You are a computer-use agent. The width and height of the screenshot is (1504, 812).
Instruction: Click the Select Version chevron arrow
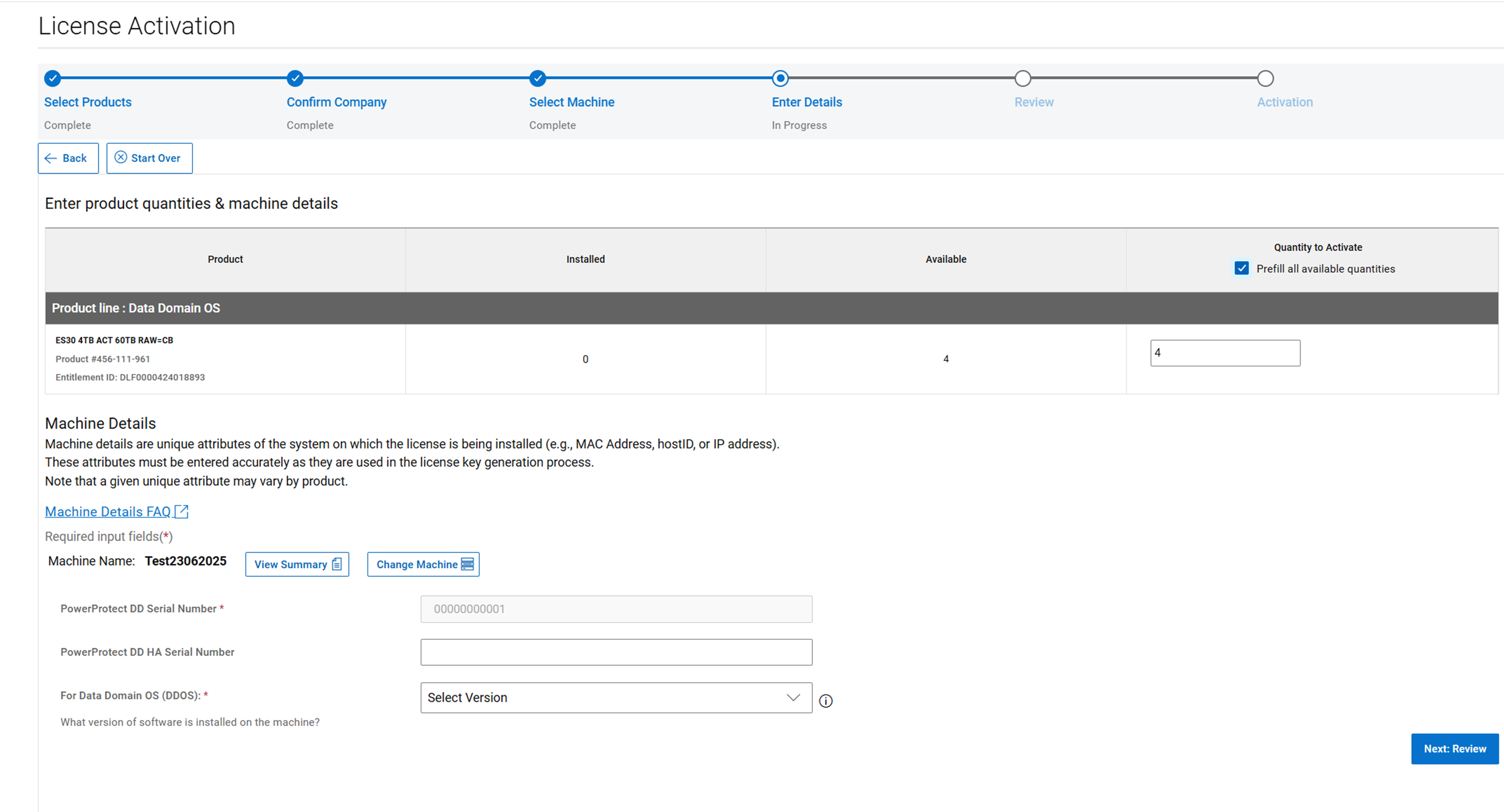click(x=793, y=698)
